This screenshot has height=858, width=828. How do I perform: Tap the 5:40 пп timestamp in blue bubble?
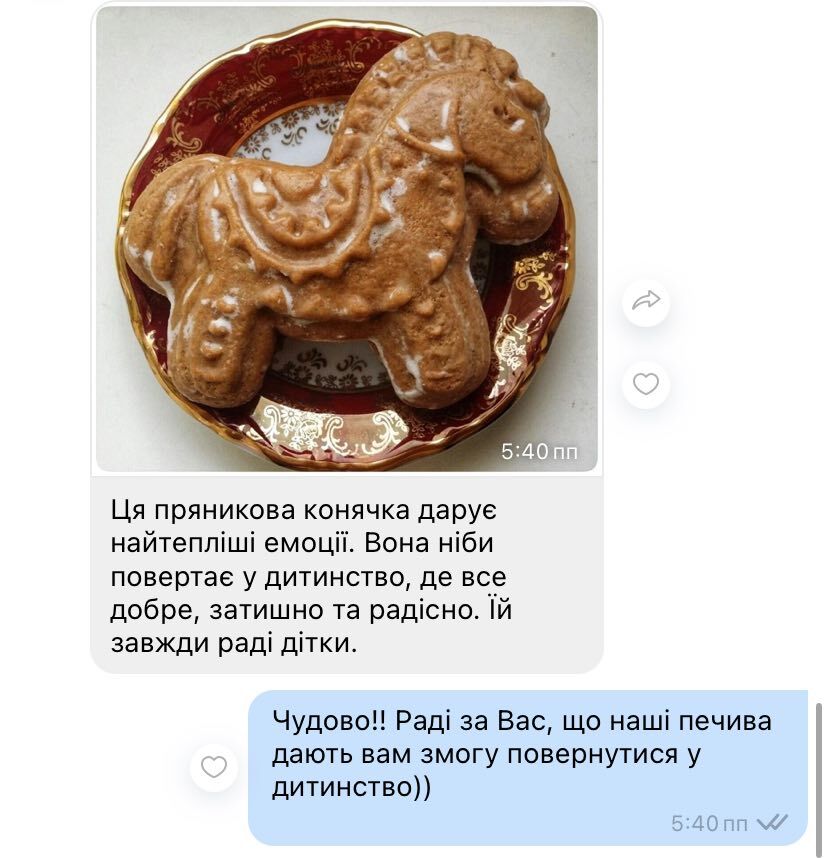click(x=709, y=823)
